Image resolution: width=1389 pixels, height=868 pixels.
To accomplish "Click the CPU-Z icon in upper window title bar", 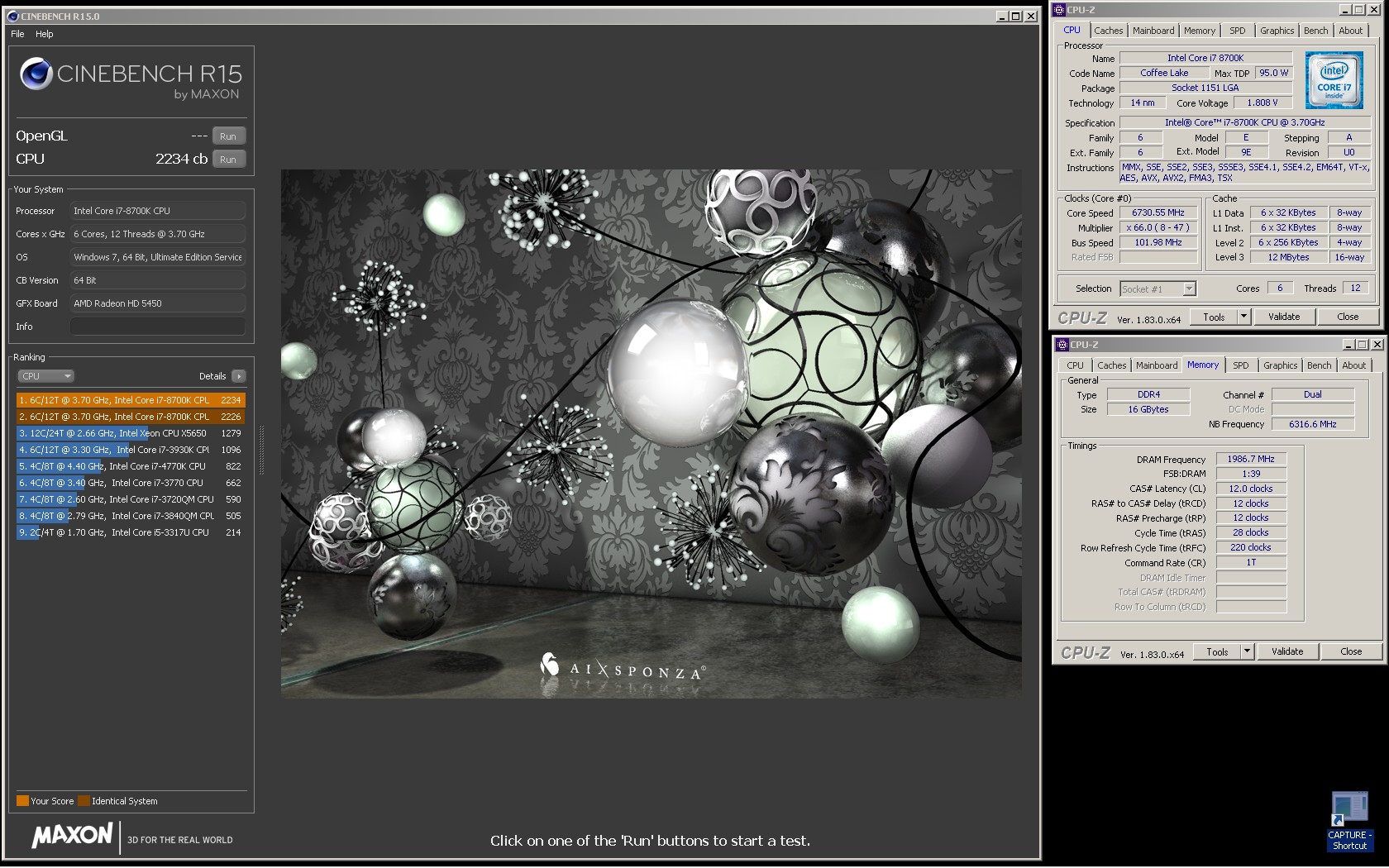I will pyautogui.click(x=1059, y=10).
